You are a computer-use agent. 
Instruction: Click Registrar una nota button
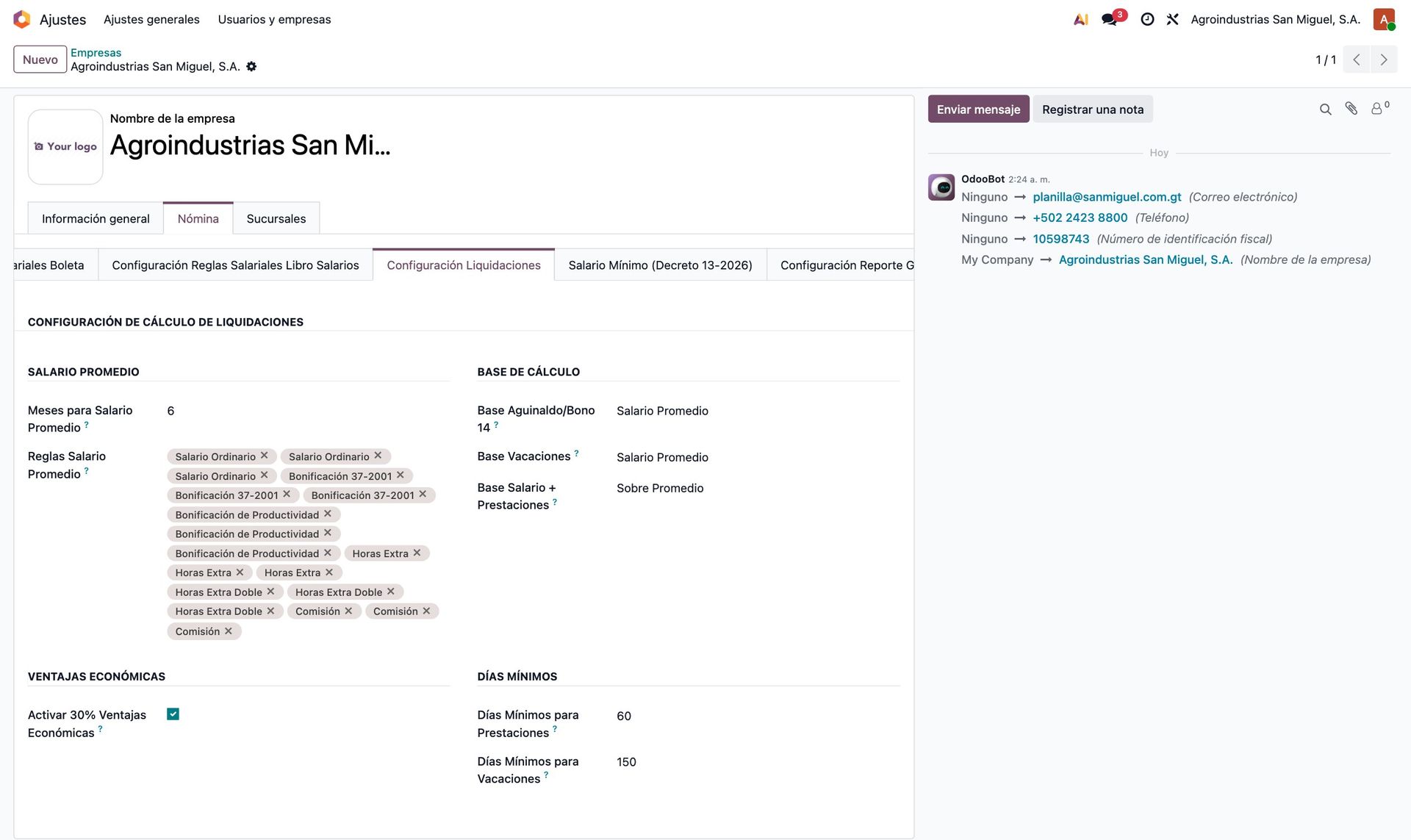[1093, 110]
